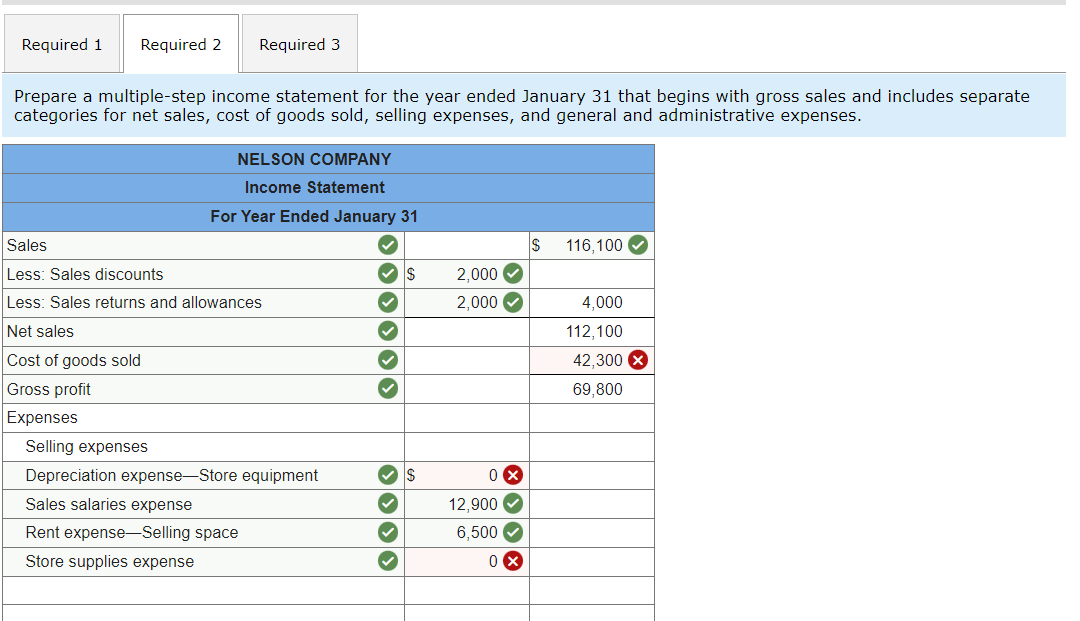This screenshot has height=621, width=1080.
Task: Click the NELSON COMPANY header
Action: tap(314, 158)
